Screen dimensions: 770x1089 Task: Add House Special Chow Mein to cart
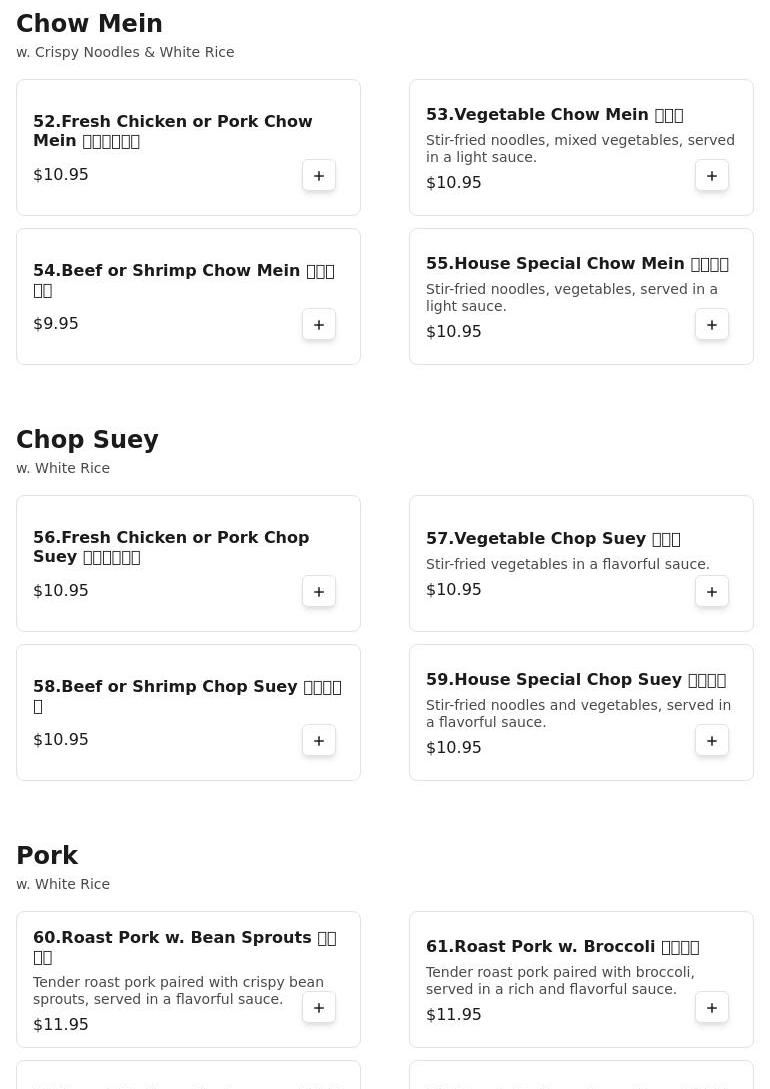[x=712, y=325]
